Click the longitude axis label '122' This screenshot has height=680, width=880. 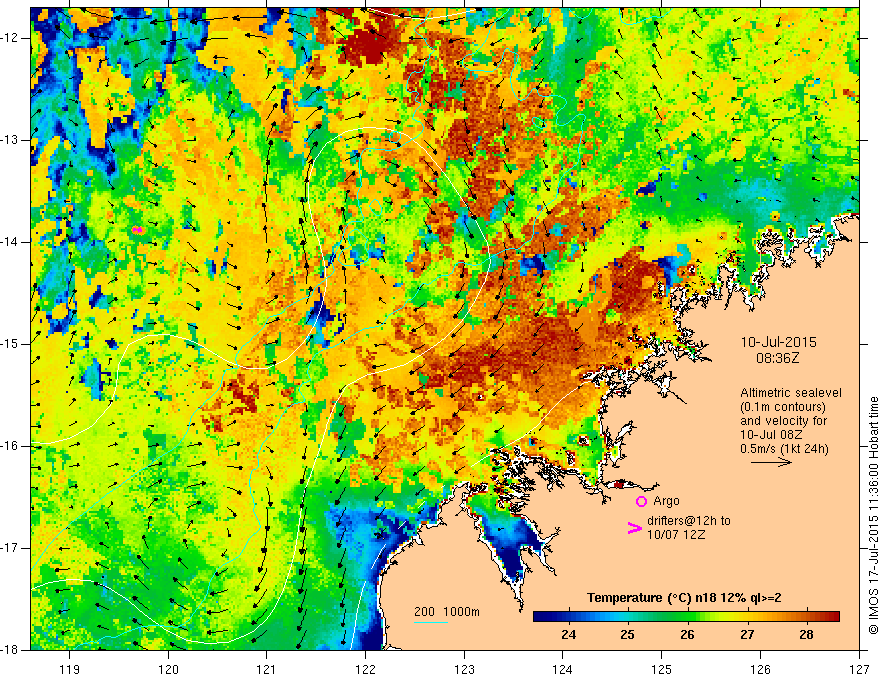coord(365,669)
